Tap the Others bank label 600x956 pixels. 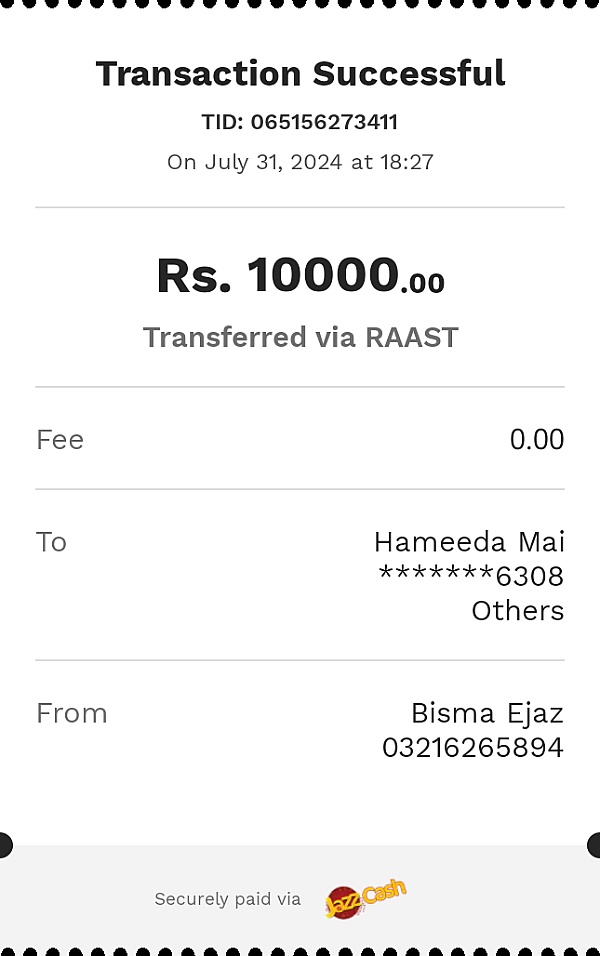pyautogui.click(x=518, y=611)
